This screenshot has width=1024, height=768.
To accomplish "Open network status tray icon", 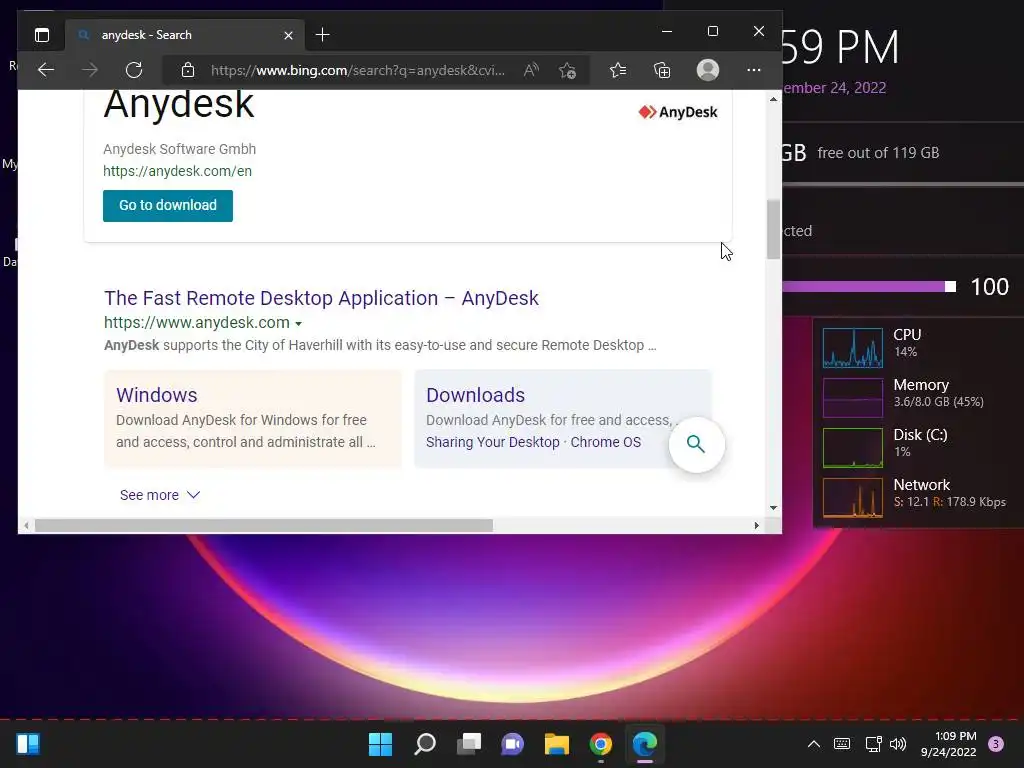I will pos(873,744).
